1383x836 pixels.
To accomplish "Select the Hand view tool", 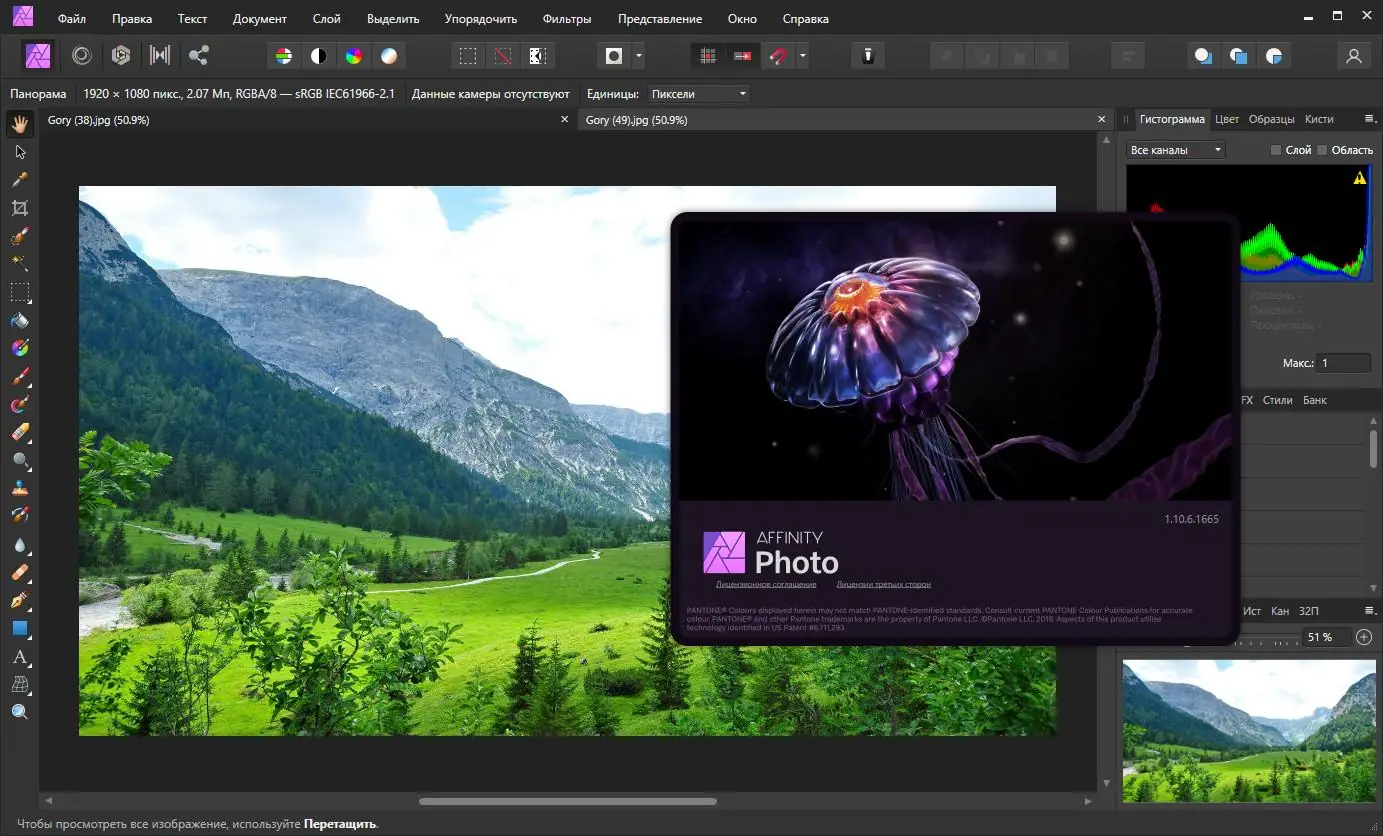I will coord(19,124).
